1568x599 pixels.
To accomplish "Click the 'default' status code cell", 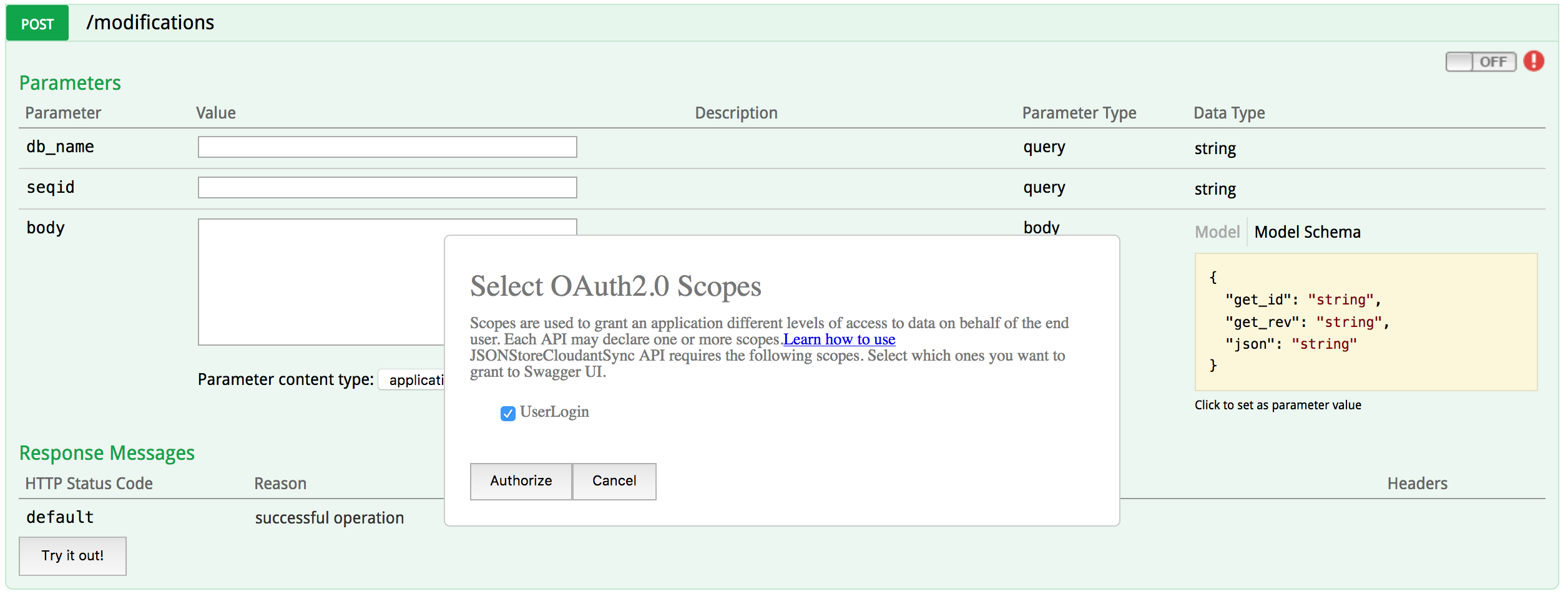I will click(x=60, y=517).
